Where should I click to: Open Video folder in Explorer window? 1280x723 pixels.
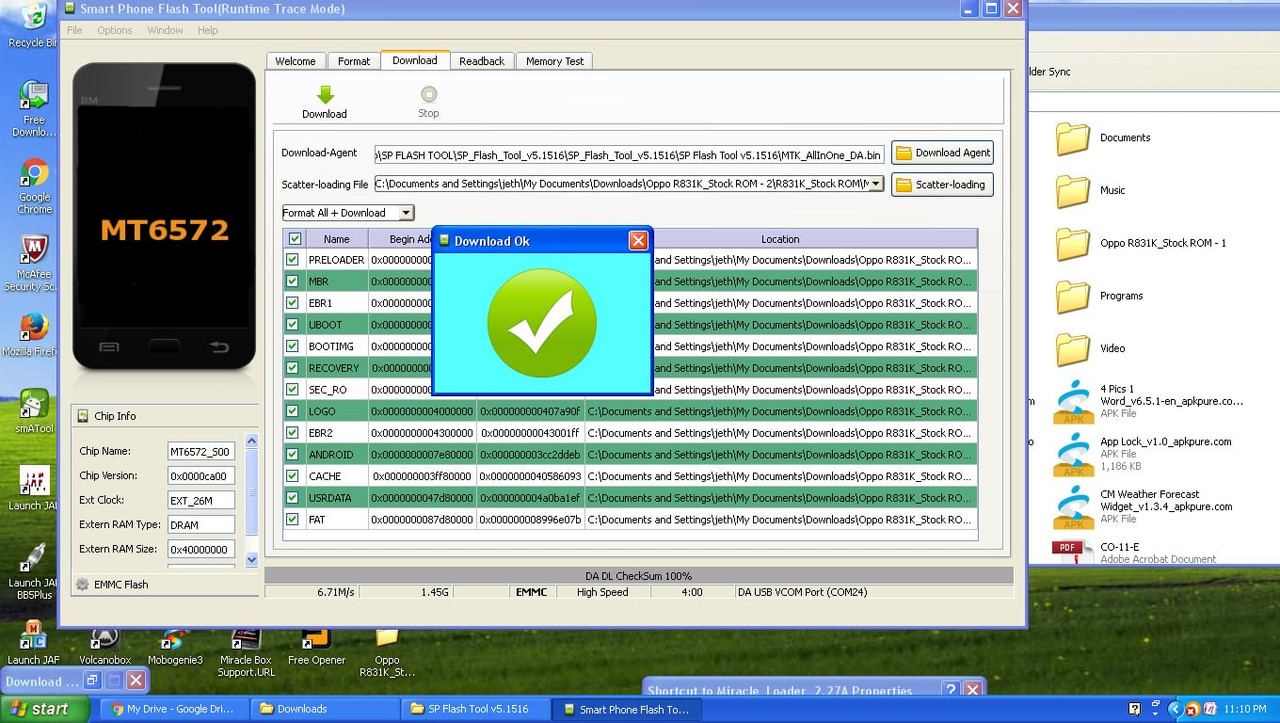pyautogui.click(x=1073, y=348)
